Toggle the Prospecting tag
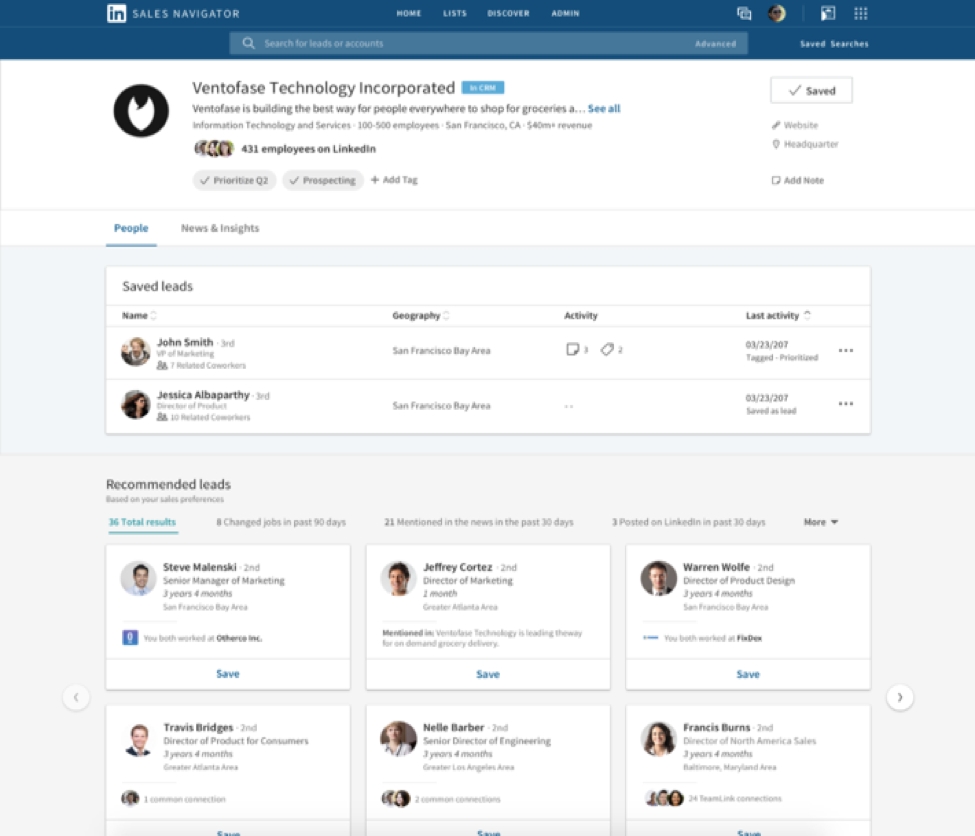975x836 pixels. (x=322, y=180)
